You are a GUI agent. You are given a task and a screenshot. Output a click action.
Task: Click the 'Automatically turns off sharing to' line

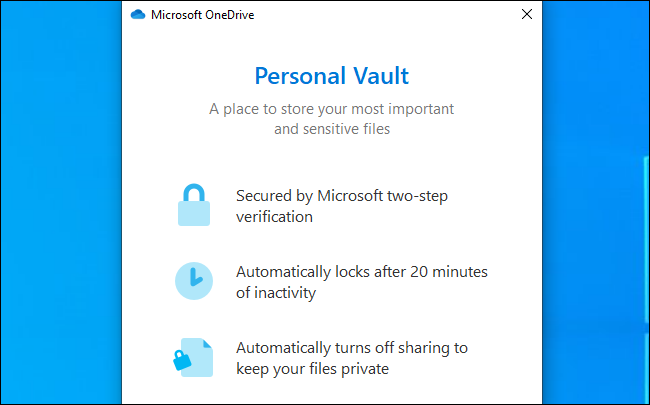pos(352,347)
